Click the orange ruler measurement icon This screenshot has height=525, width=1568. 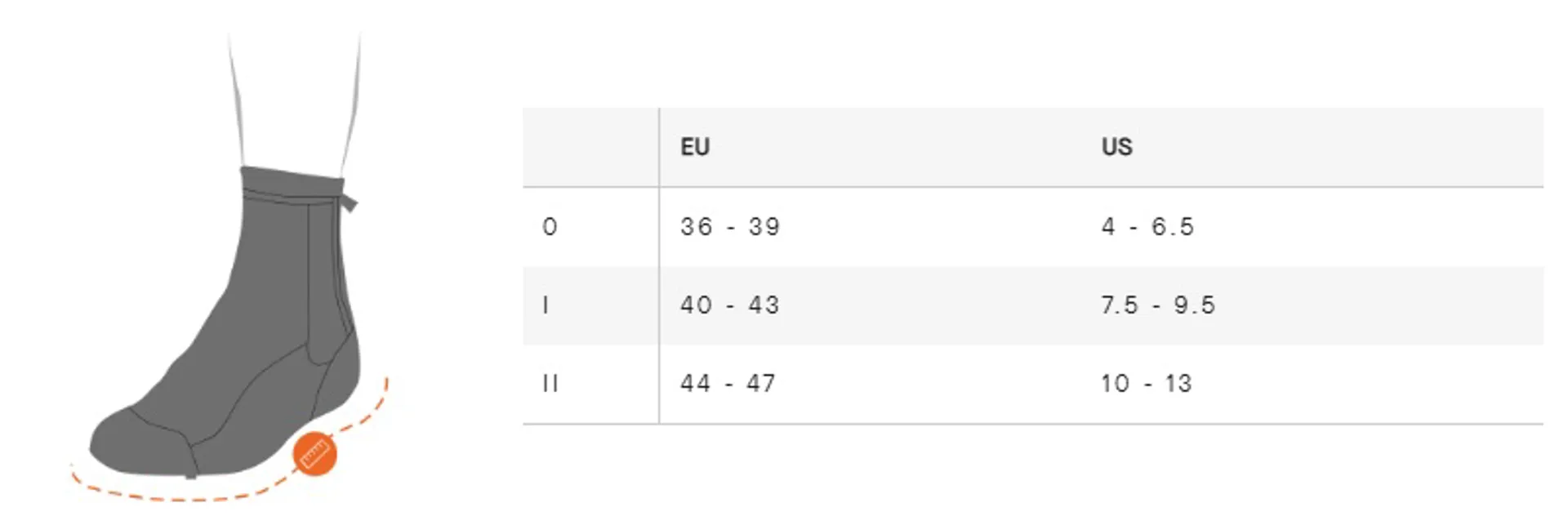(x=314, y=453)
